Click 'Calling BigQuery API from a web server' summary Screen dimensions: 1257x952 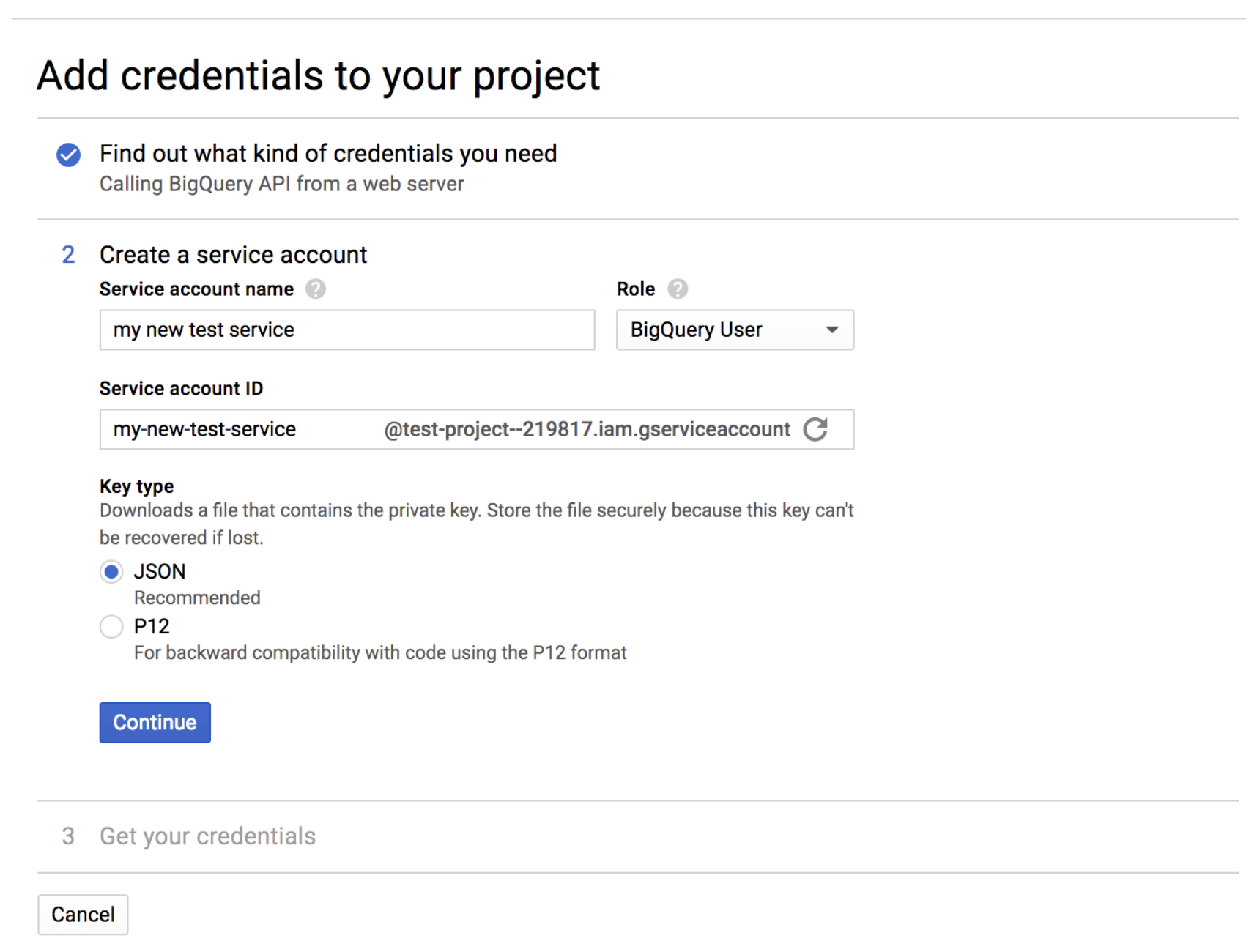281,184
